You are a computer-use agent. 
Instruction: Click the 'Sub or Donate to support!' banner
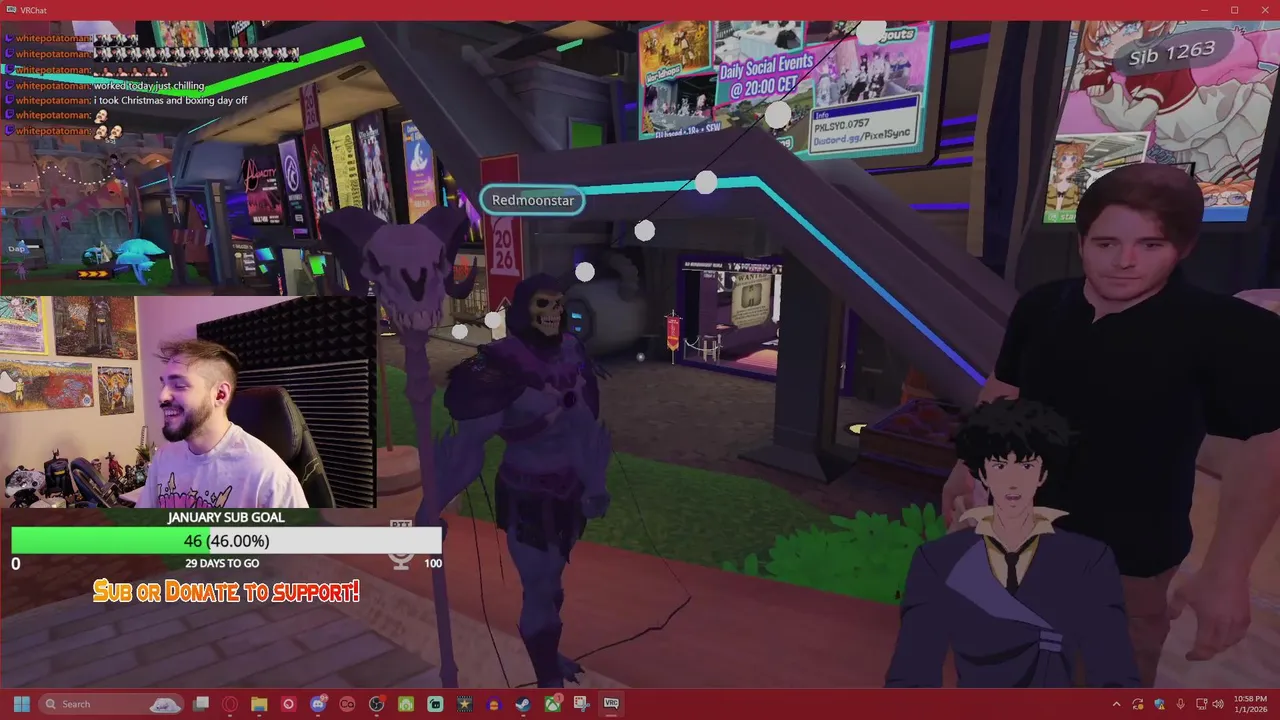(x=226, y=591)
